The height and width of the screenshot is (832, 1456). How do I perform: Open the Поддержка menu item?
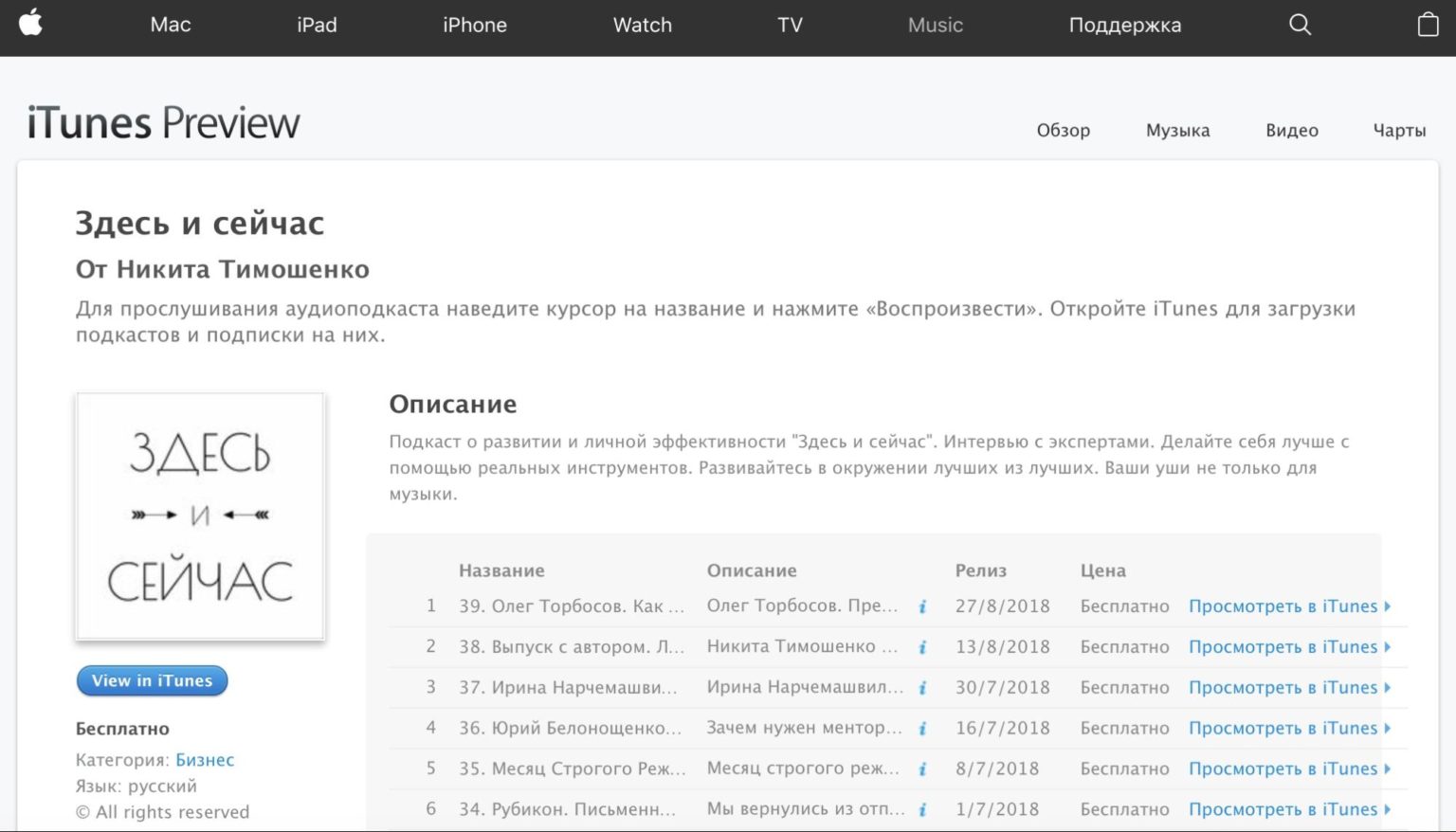[x=1124, y=26]
